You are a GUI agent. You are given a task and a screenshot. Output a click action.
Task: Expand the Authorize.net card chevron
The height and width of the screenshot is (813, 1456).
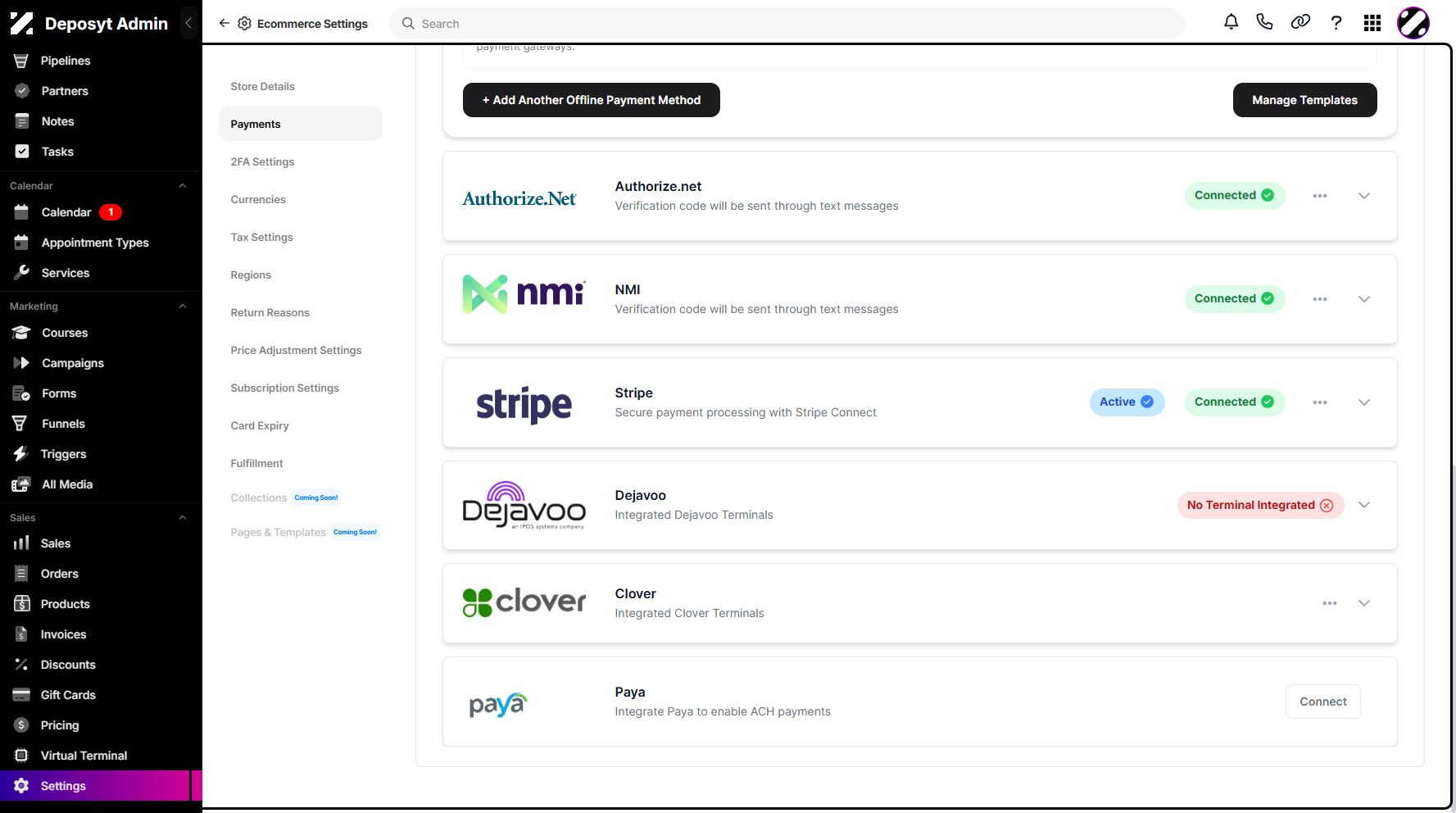1364,196
